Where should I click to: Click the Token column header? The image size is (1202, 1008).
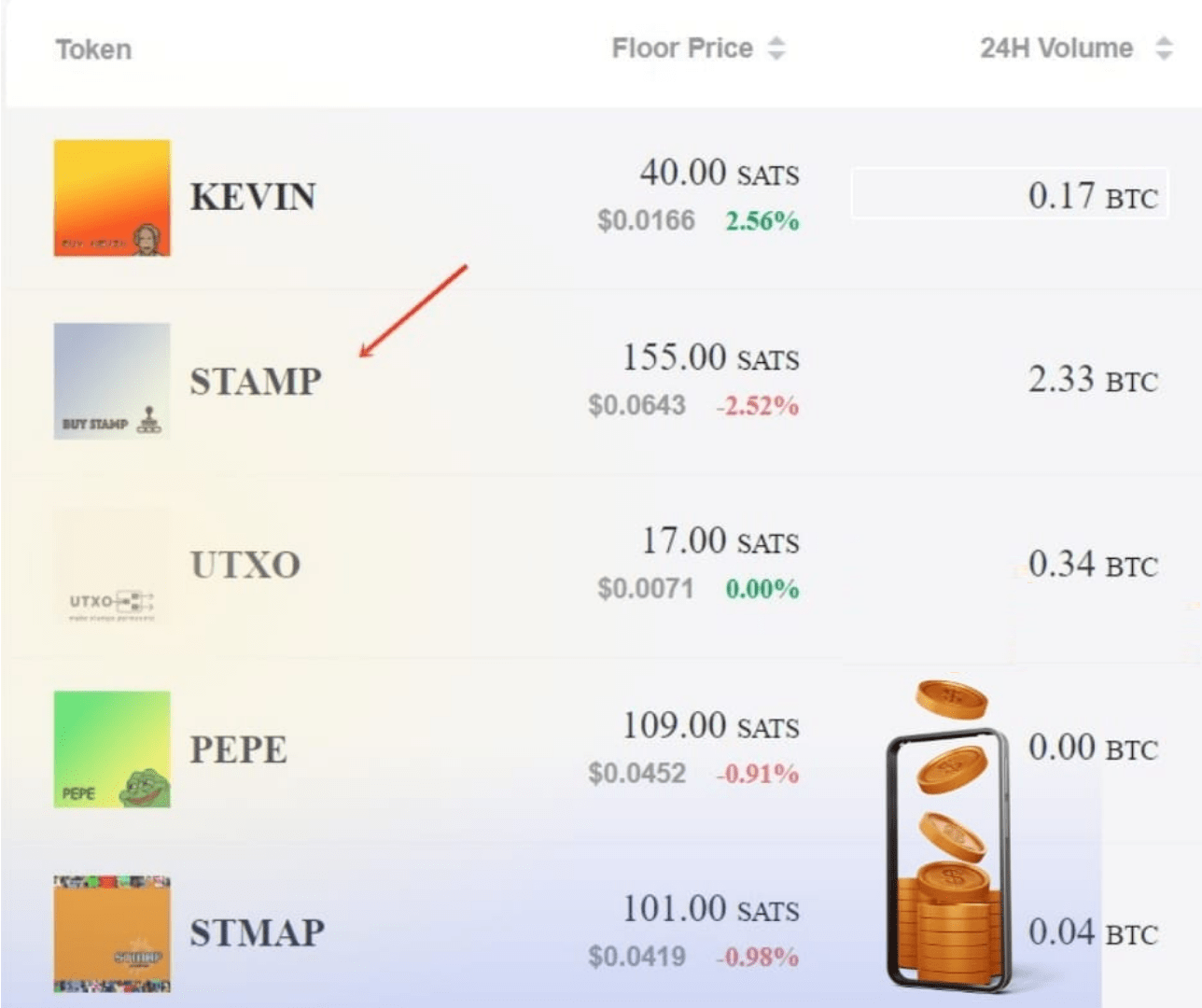(x=92, y=49)
